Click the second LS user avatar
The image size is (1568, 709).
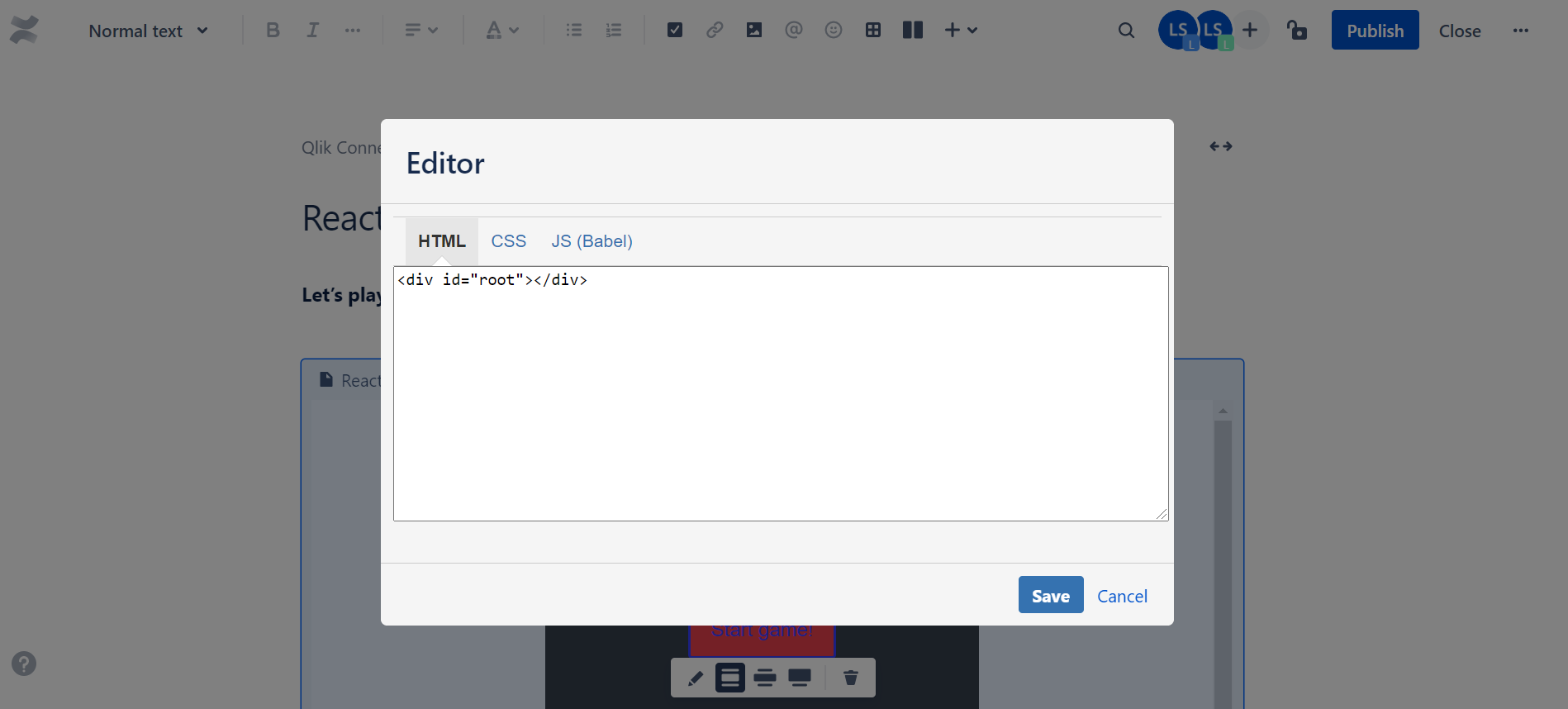[1214, 31]
